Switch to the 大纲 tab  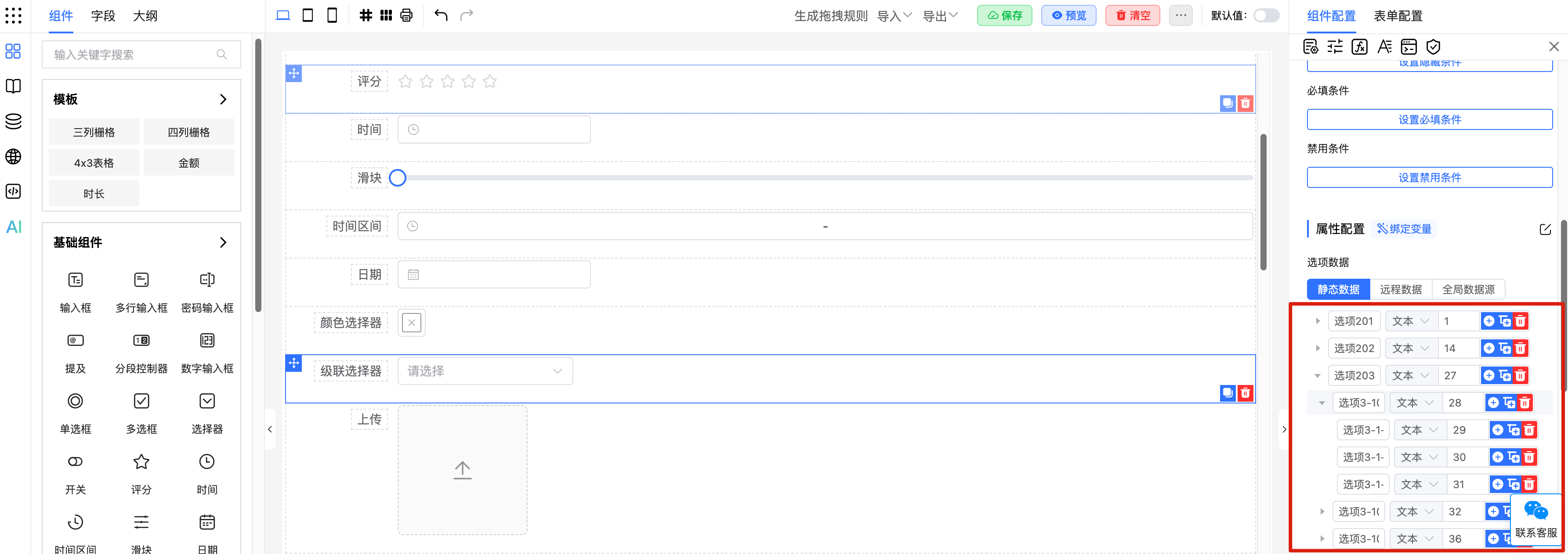point(145,16)
